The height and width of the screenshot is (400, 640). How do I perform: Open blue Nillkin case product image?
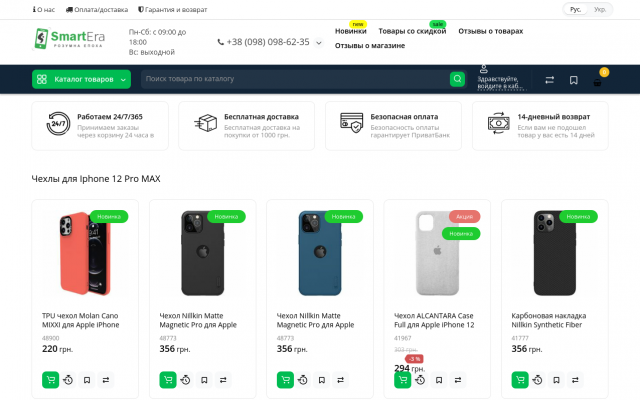320,253
